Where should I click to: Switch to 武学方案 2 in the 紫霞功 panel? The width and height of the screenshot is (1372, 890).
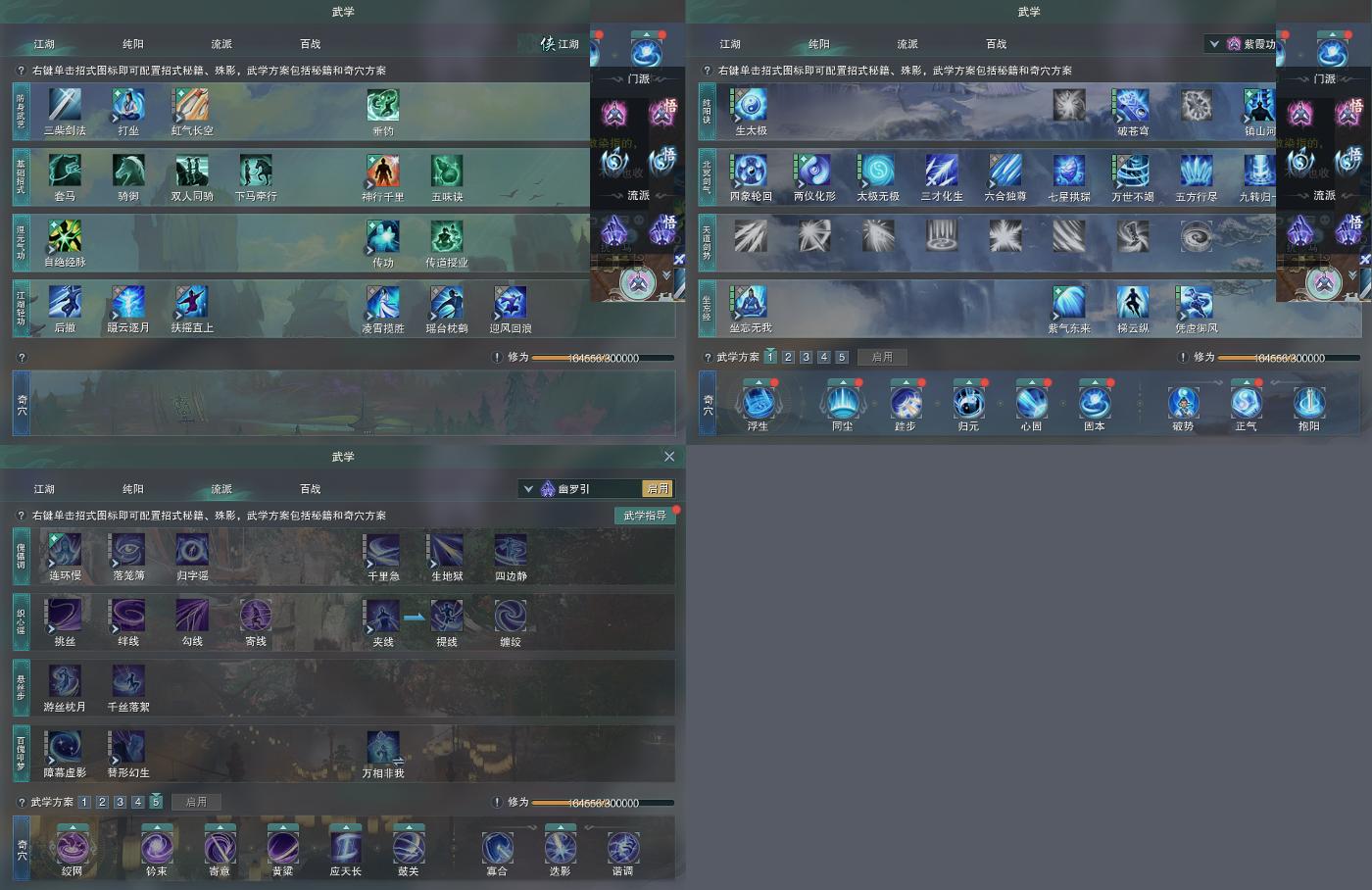pyautogui.click(x=788, y=357)
